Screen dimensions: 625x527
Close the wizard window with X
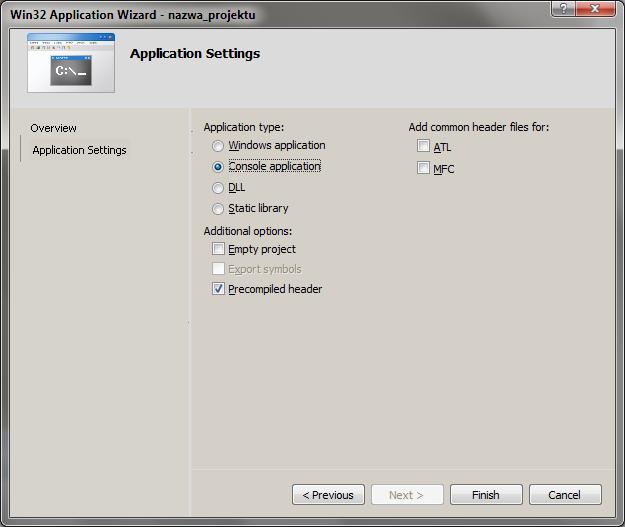(595, 8)
